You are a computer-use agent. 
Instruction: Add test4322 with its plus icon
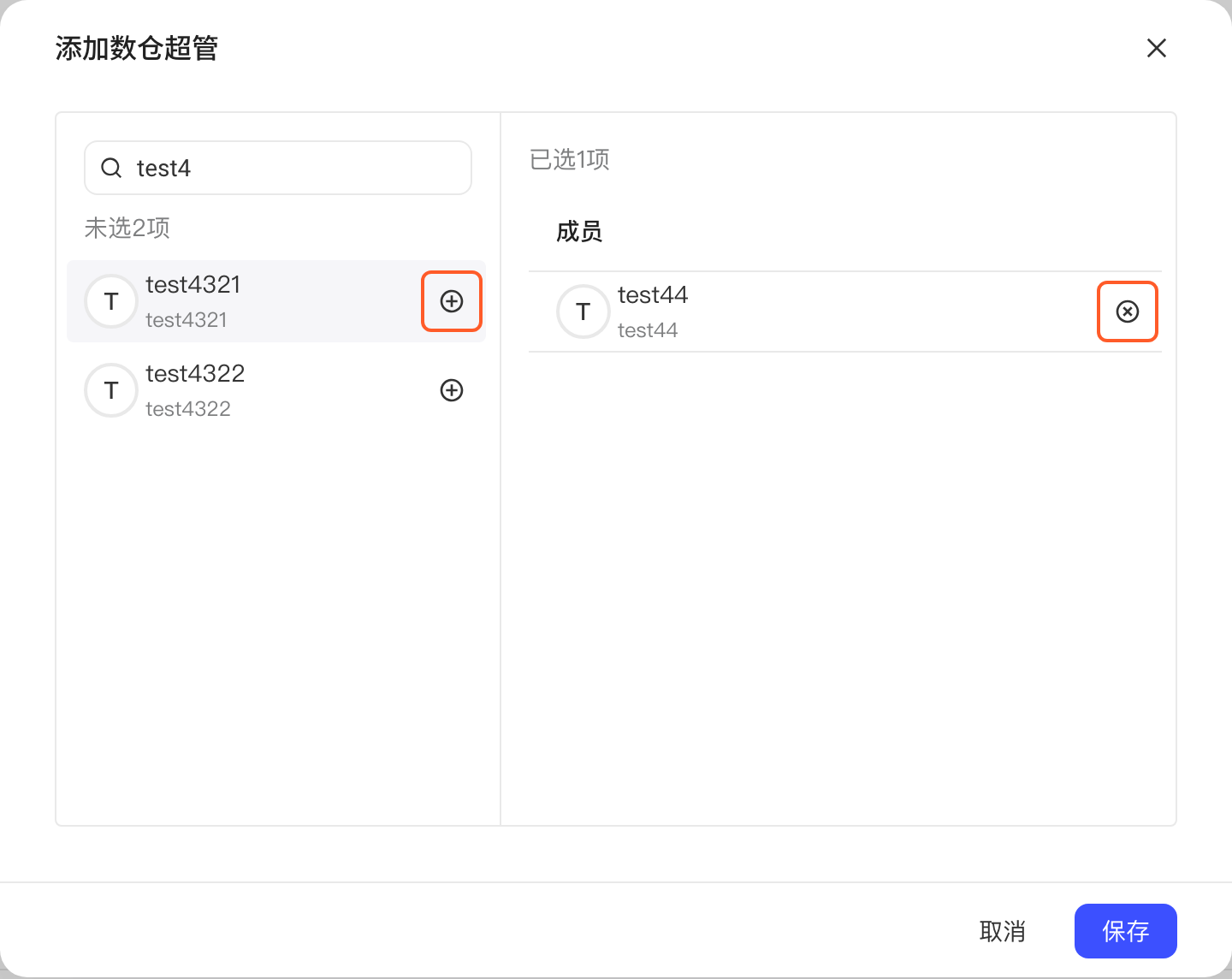click(452, 390)
